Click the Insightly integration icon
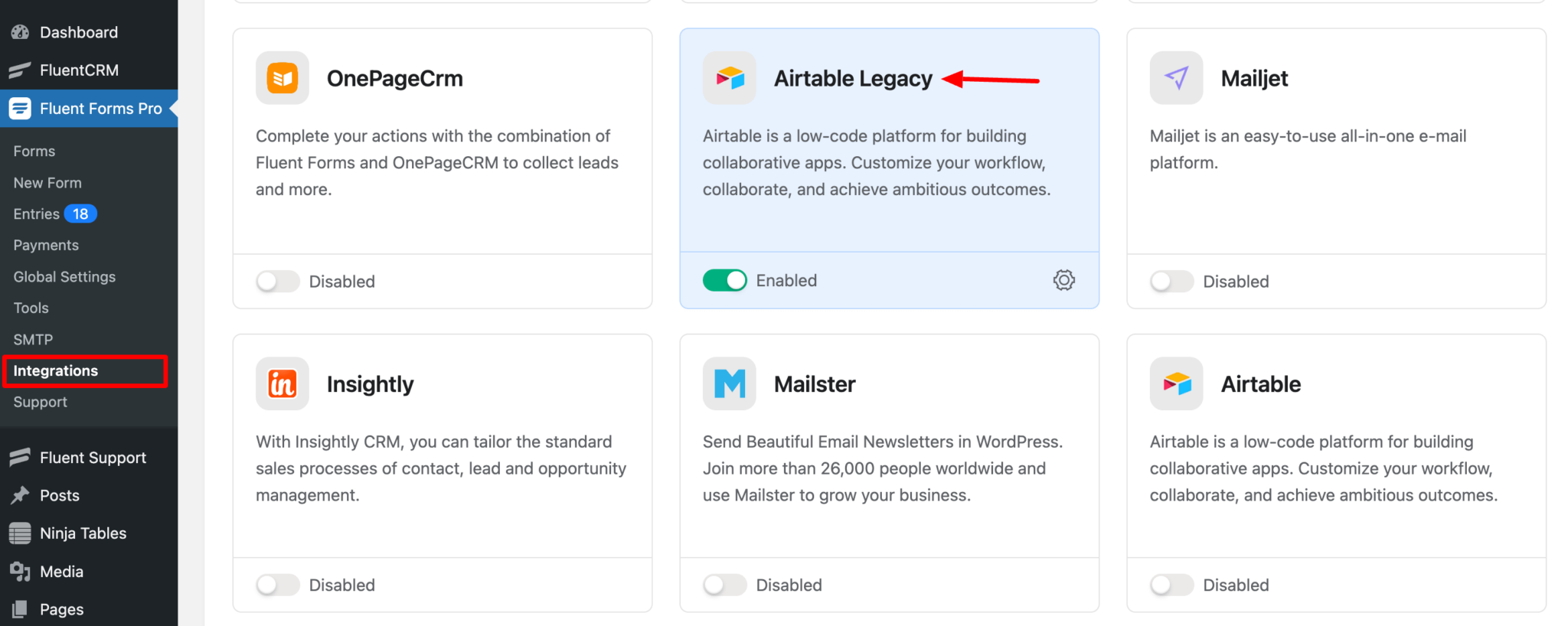The height and width of the screenshot is (626, 1568). 282,383
